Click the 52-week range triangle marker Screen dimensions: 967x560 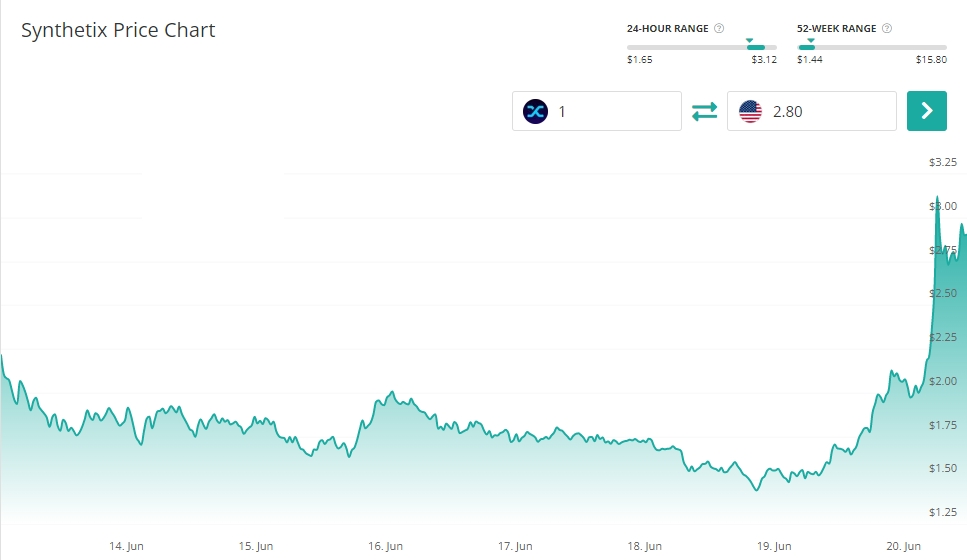[x=810, y=41]
